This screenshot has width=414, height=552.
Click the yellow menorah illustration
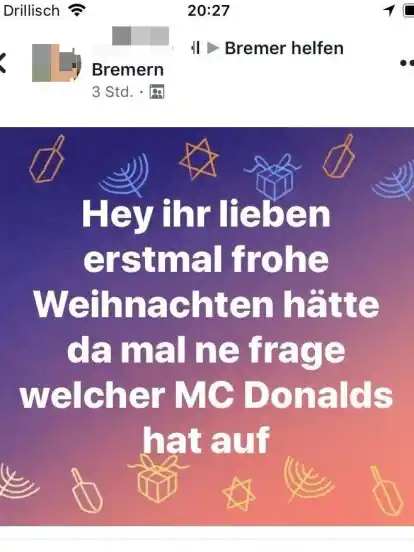308,479
